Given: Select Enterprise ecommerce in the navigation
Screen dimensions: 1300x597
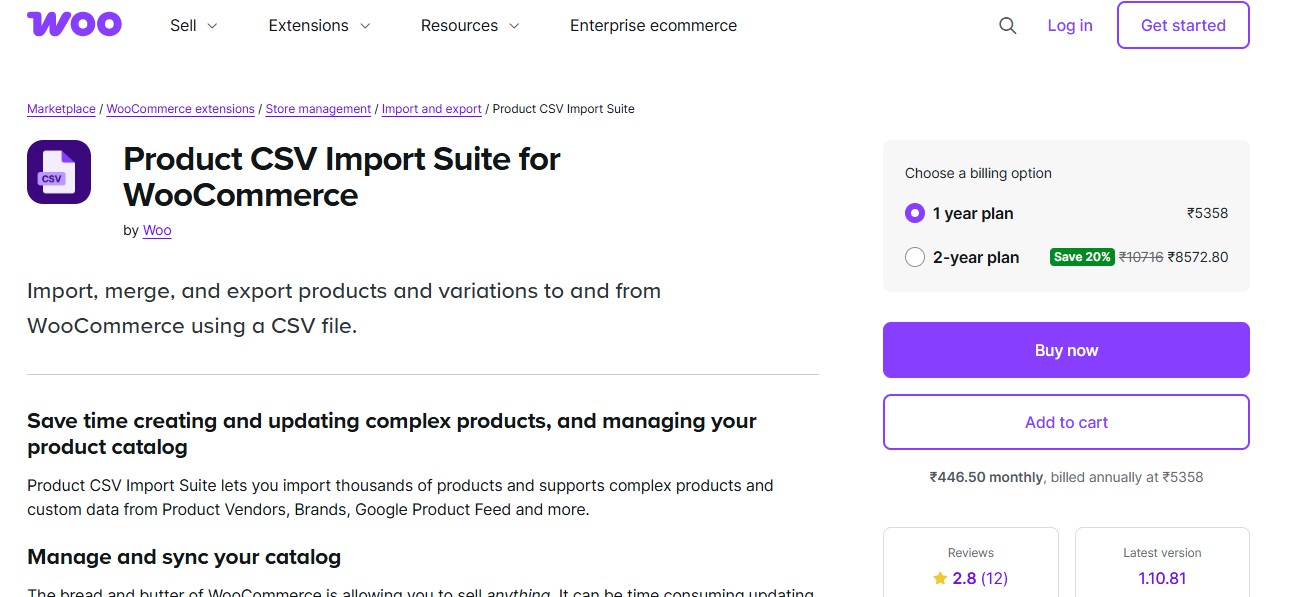Looking at the screenshot, I should point(653,25).
